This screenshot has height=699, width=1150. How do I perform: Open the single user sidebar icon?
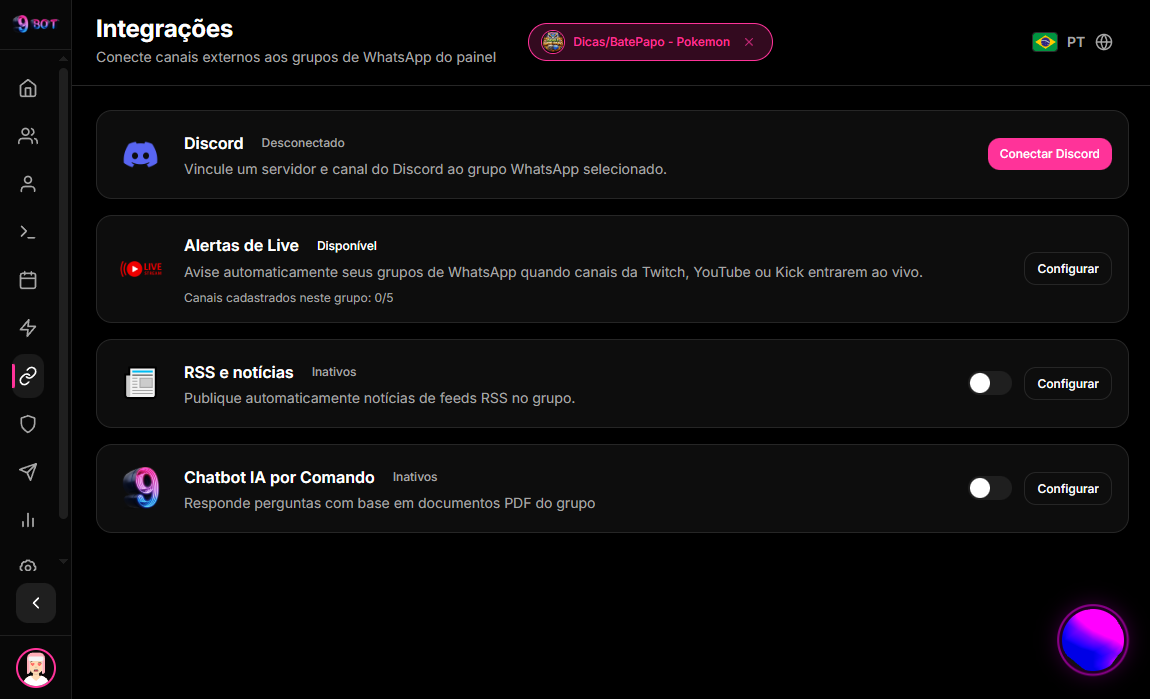[28, 184]
